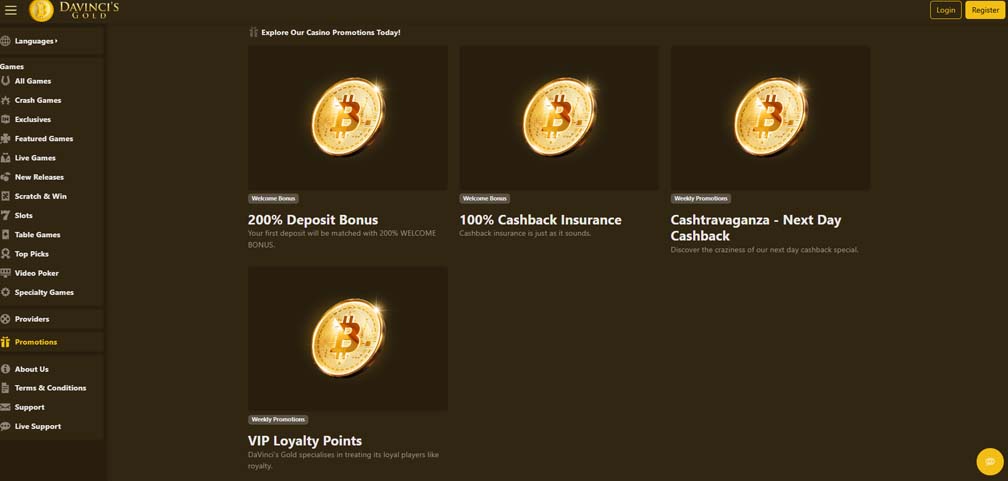The height and width of the screenshot is (481, 1008).
Task: Go to Crash Games section
Action: click(x=38, y=100)
